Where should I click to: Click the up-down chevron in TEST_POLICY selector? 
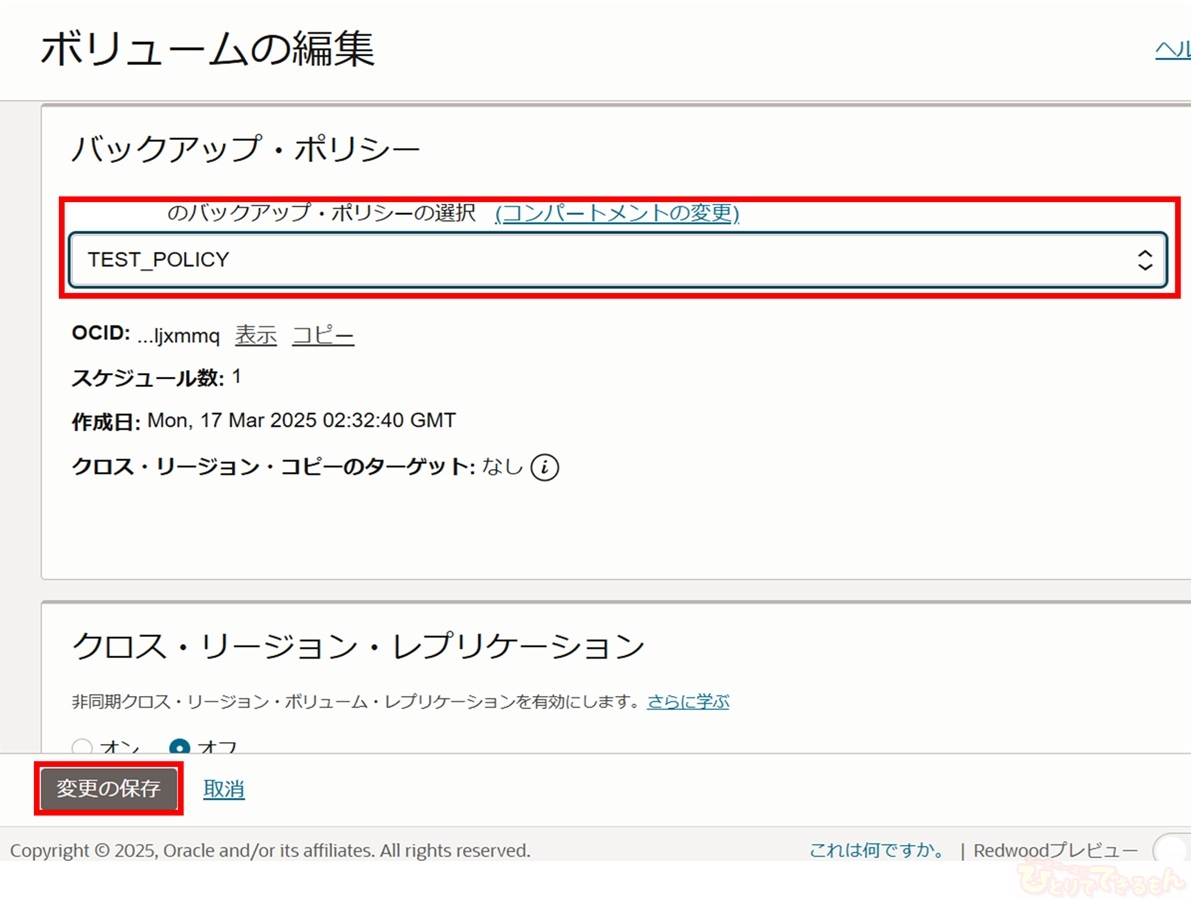coord(1145,260)
